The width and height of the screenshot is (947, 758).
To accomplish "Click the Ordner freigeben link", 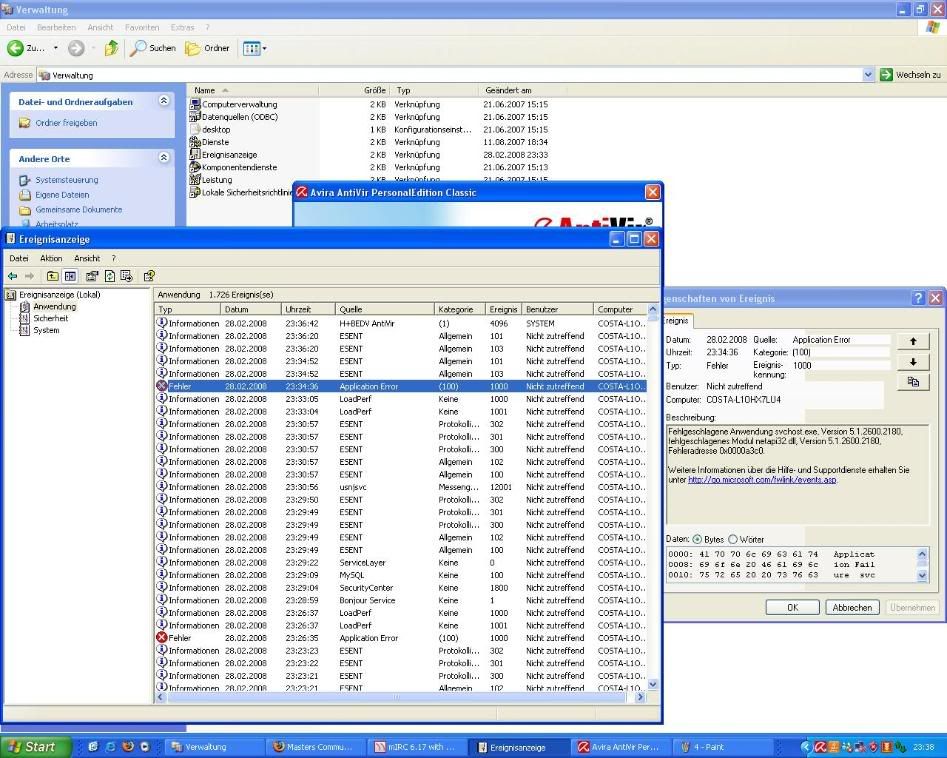I will tap(66, 123).
